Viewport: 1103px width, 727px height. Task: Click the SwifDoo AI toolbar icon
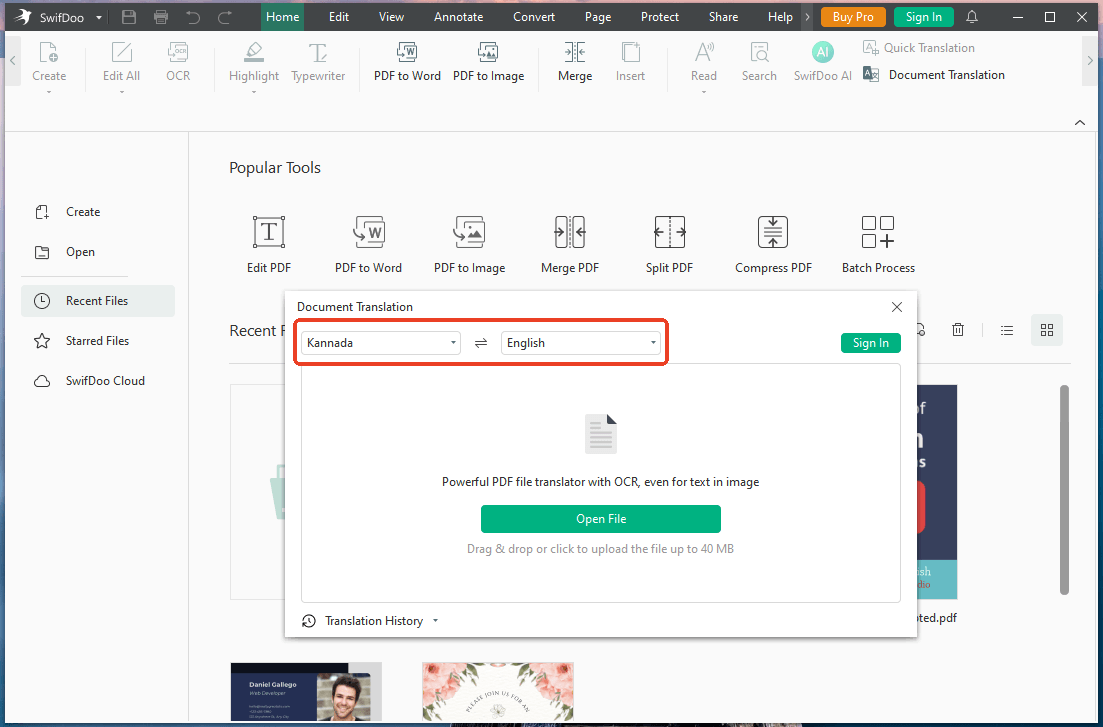coord(822,53)
